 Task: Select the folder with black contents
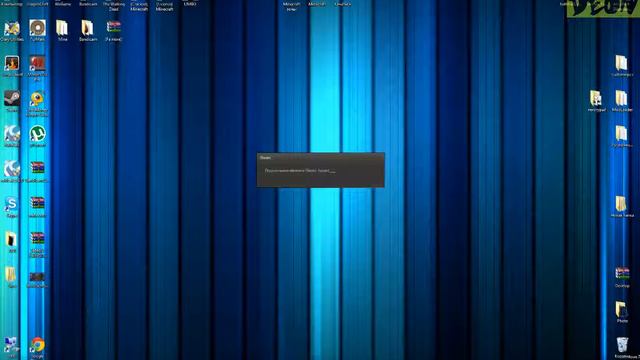pos(12,242)
